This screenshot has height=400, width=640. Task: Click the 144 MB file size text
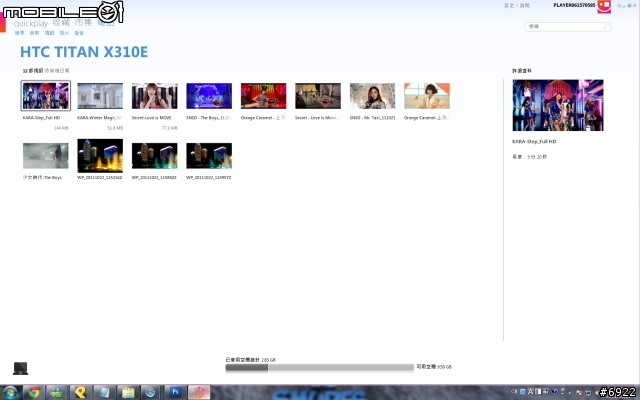(x=61, y=128)
